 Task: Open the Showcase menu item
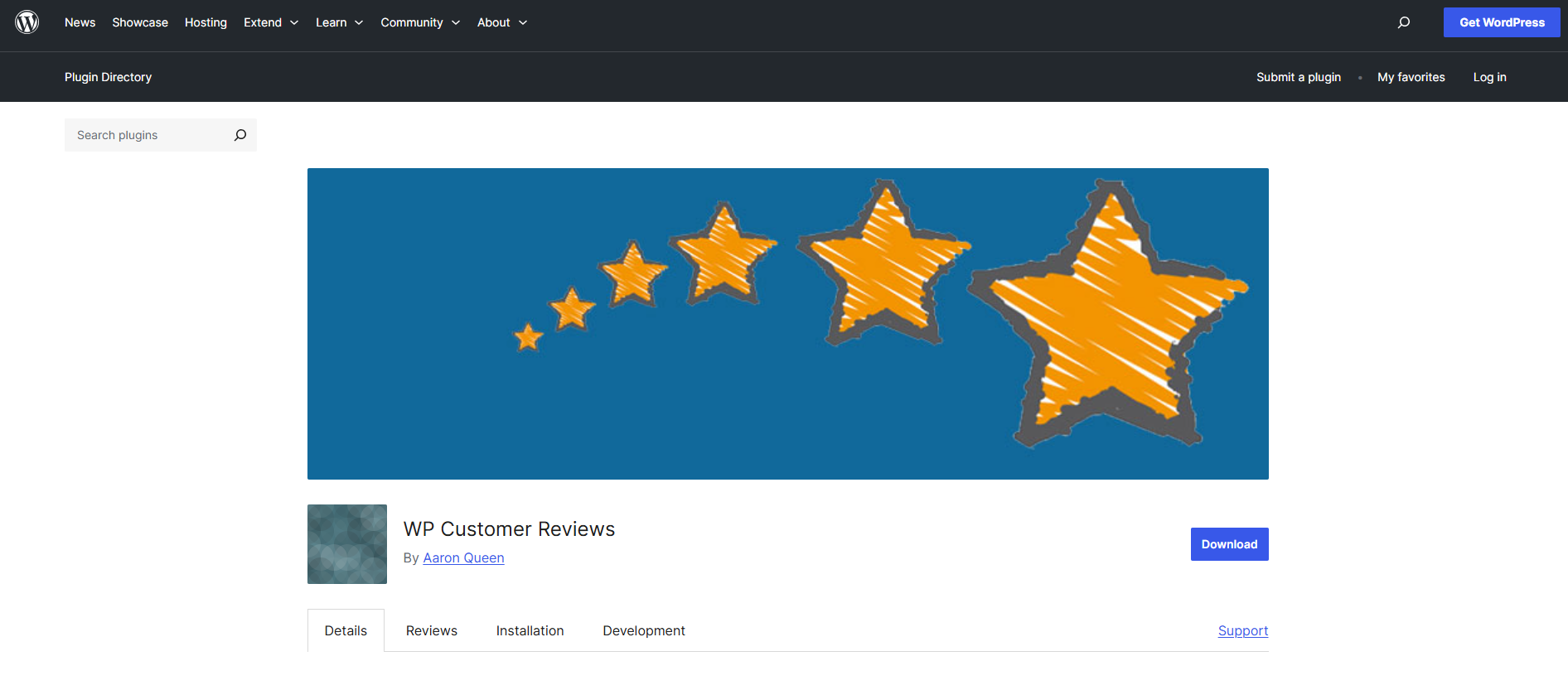[x=140, y=22]
